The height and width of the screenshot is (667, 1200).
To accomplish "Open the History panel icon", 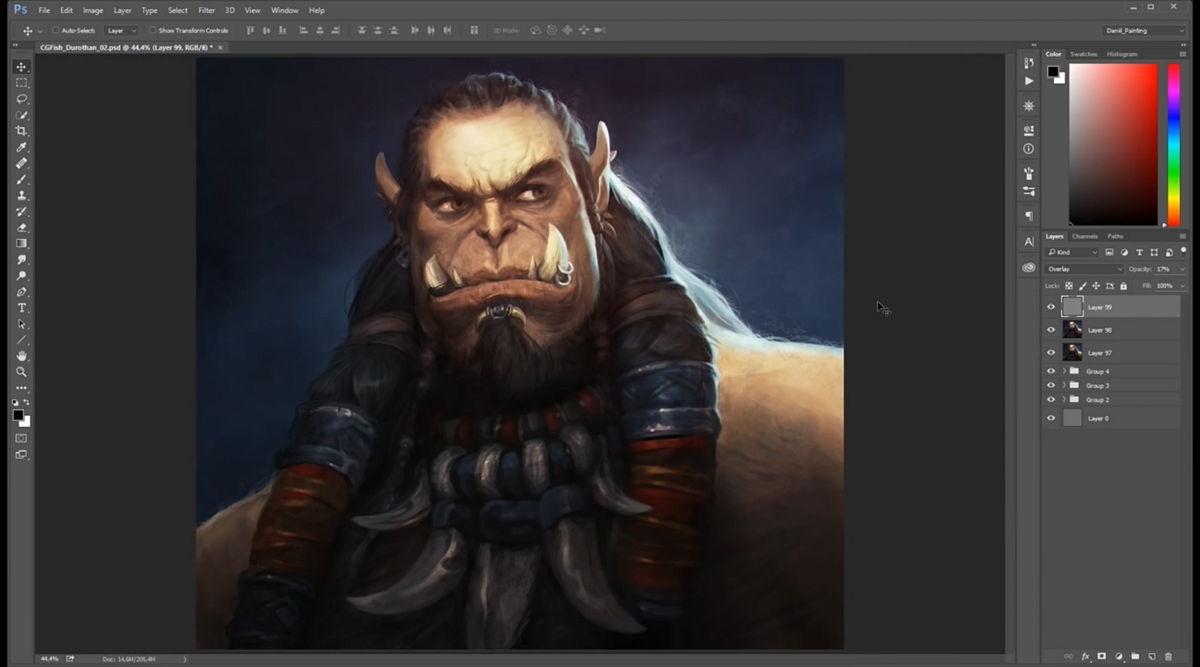I will coord(1029,63).
